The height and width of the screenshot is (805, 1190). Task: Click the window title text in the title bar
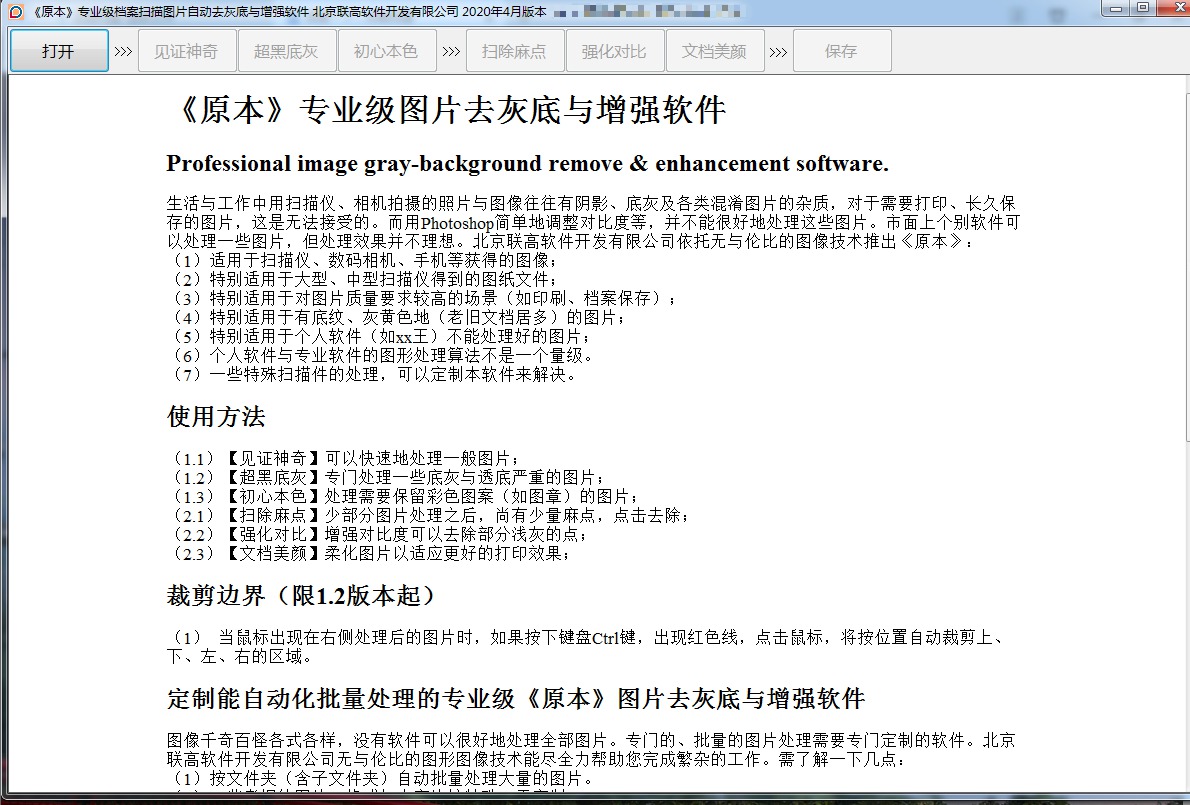(x=289, y=12)
